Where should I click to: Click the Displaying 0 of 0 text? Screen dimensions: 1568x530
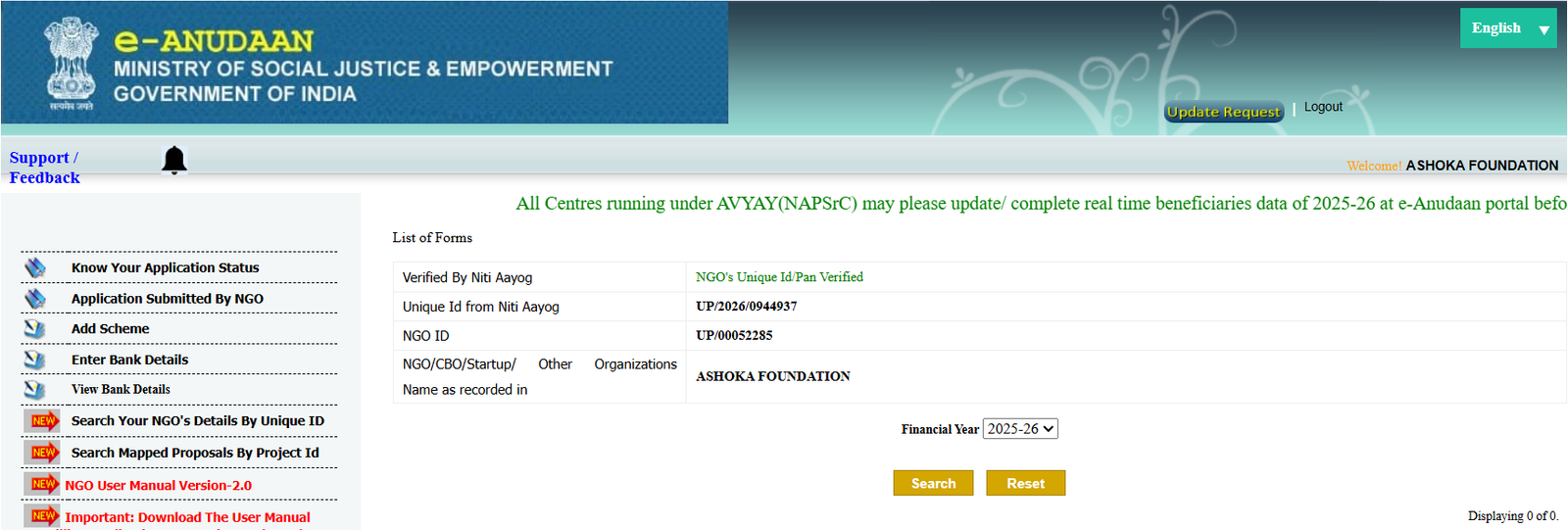[1513, 516]
